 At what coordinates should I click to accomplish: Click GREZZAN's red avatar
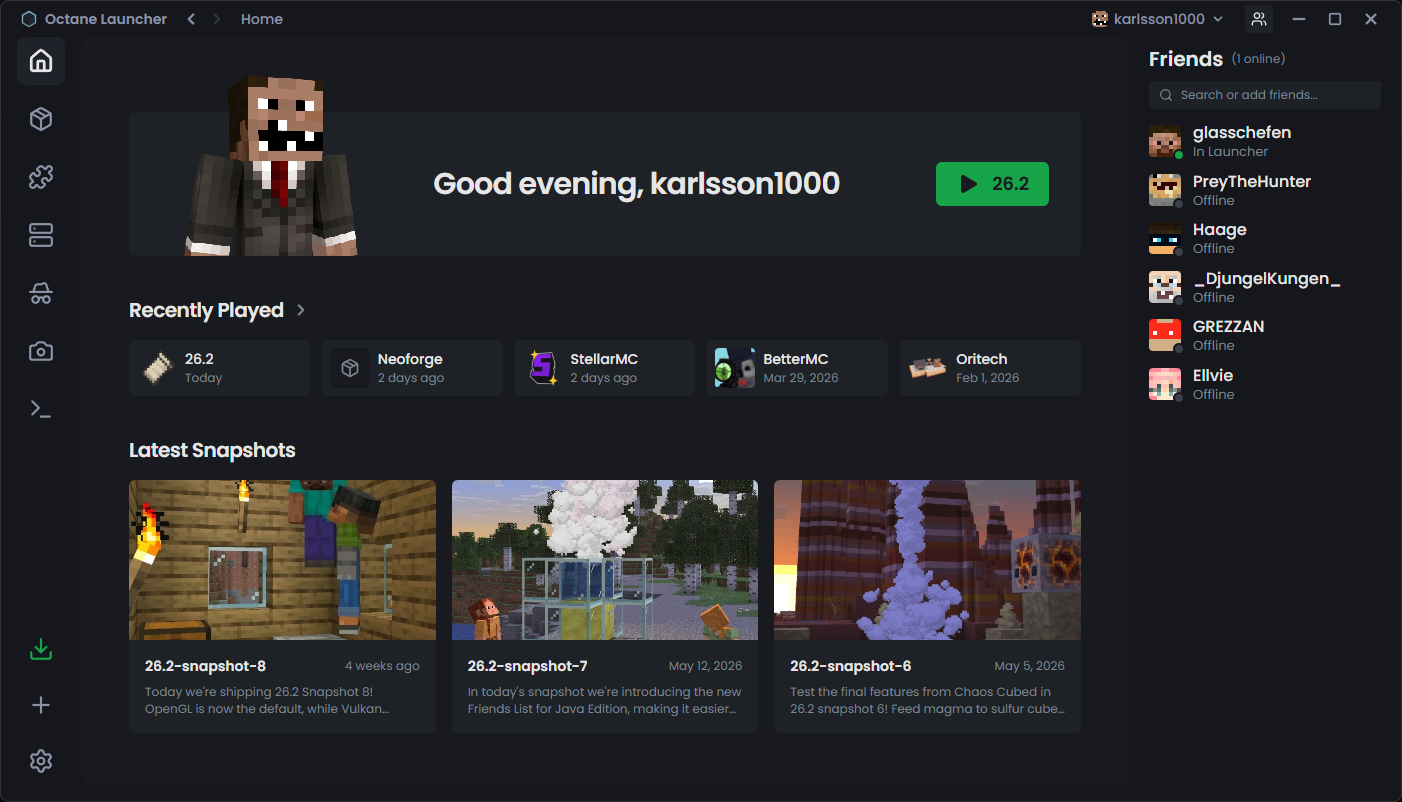[1165, 336]
